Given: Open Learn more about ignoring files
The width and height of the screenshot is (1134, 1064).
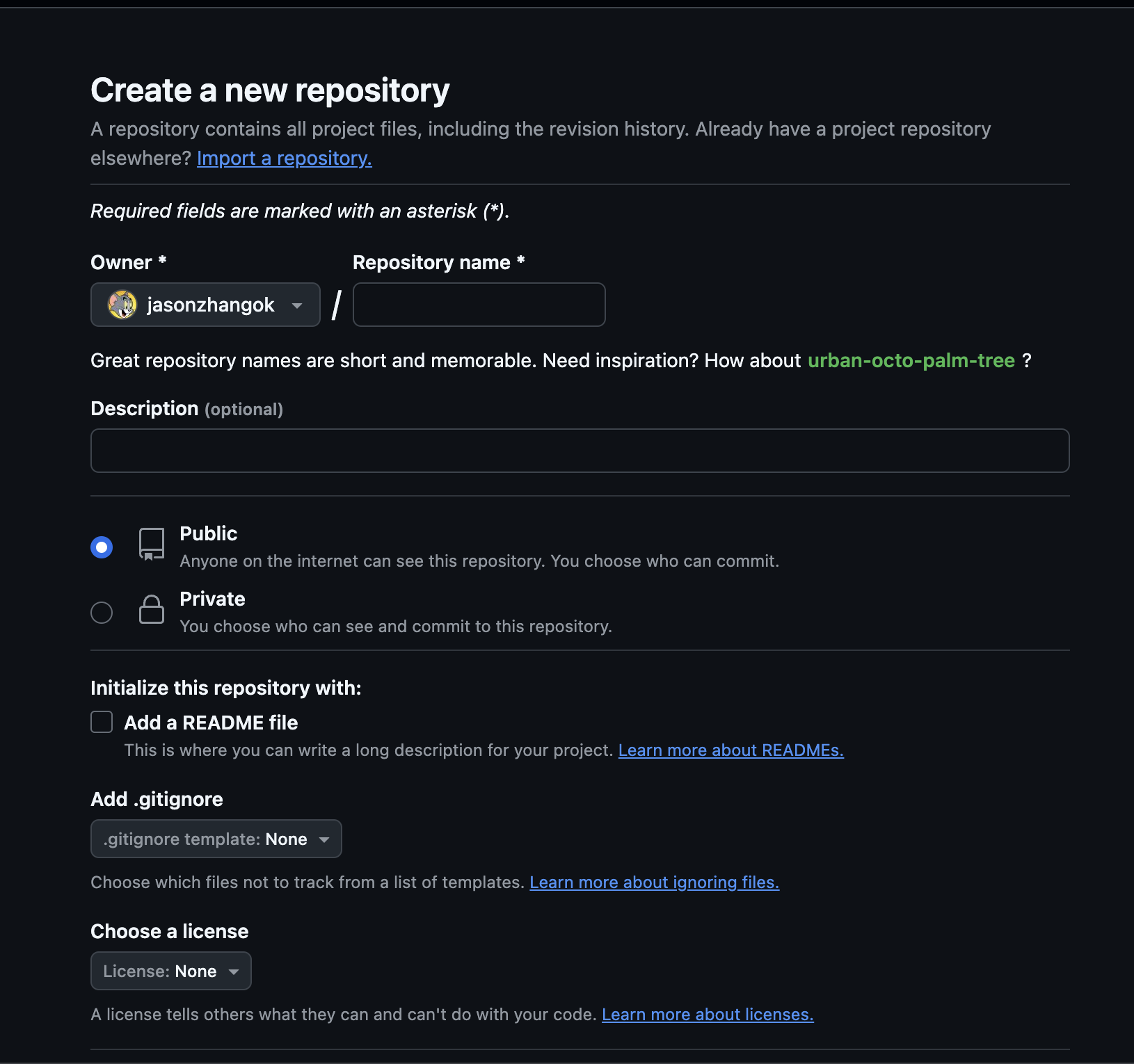Looking at the screenshot, I should [x=654, y=882].
